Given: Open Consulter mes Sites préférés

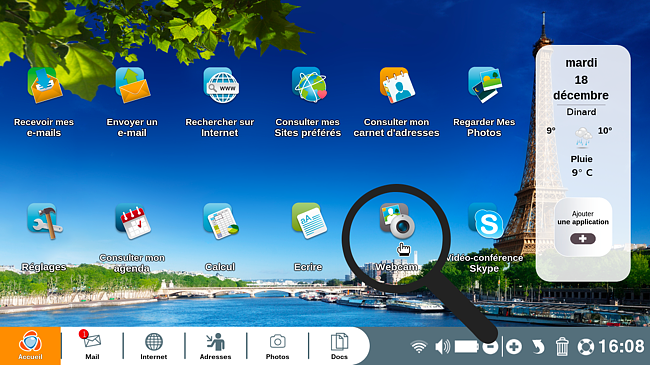Looking at the screenshot, I should pos(309,85).
